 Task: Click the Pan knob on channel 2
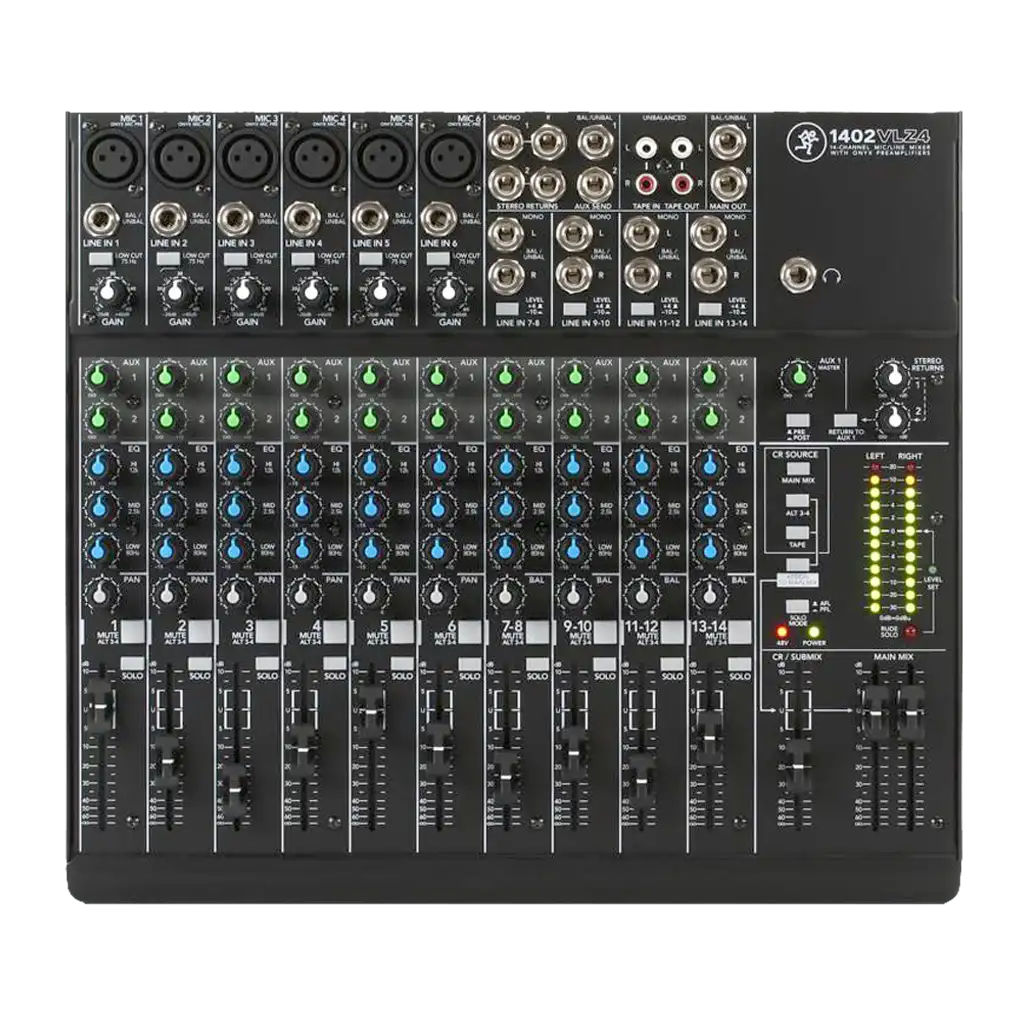[x=166, y=594]
